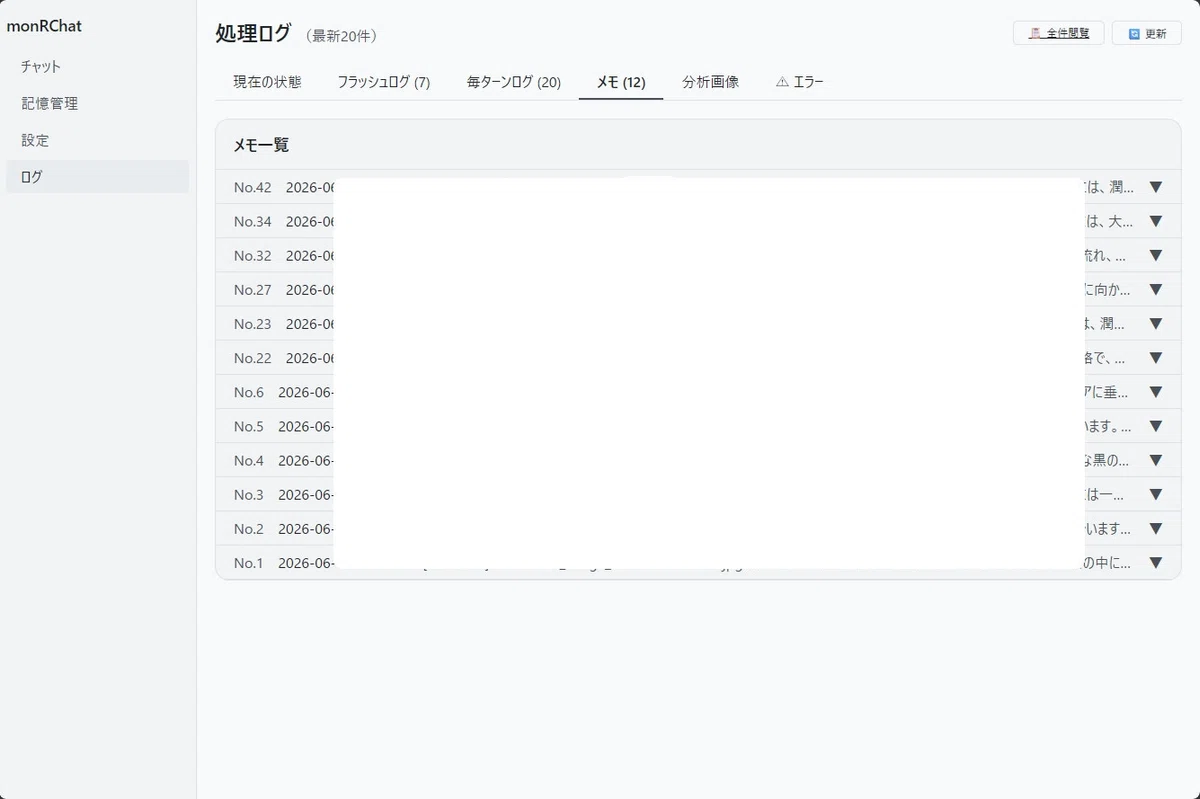Open the フラッシュログ (7) tab
Screen dimensions: 1200x799
point(384,82)
